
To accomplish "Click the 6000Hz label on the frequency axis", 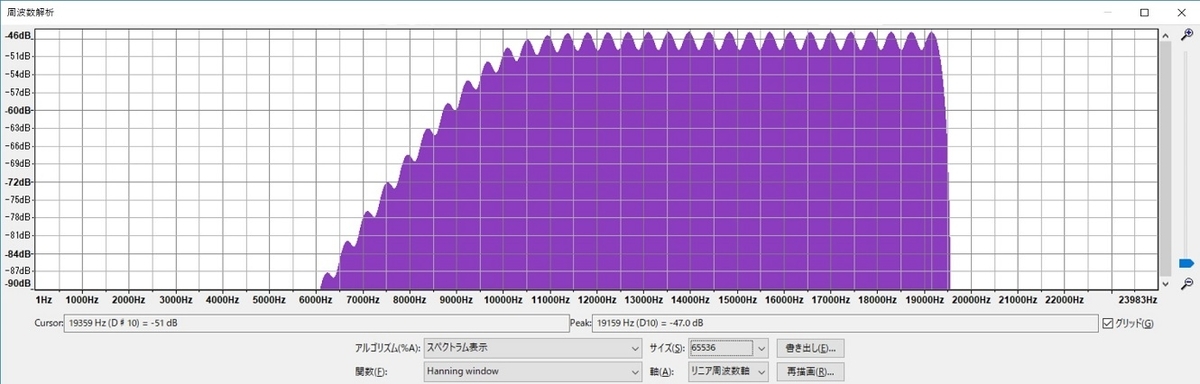I will click(315, 299).
